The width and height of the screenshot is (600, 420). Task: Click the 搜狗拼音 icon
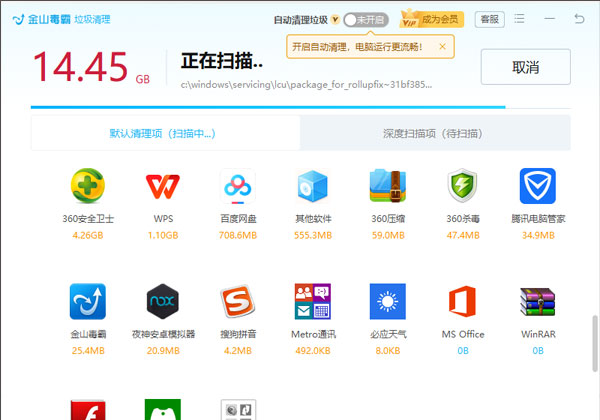tap(238, 301)
